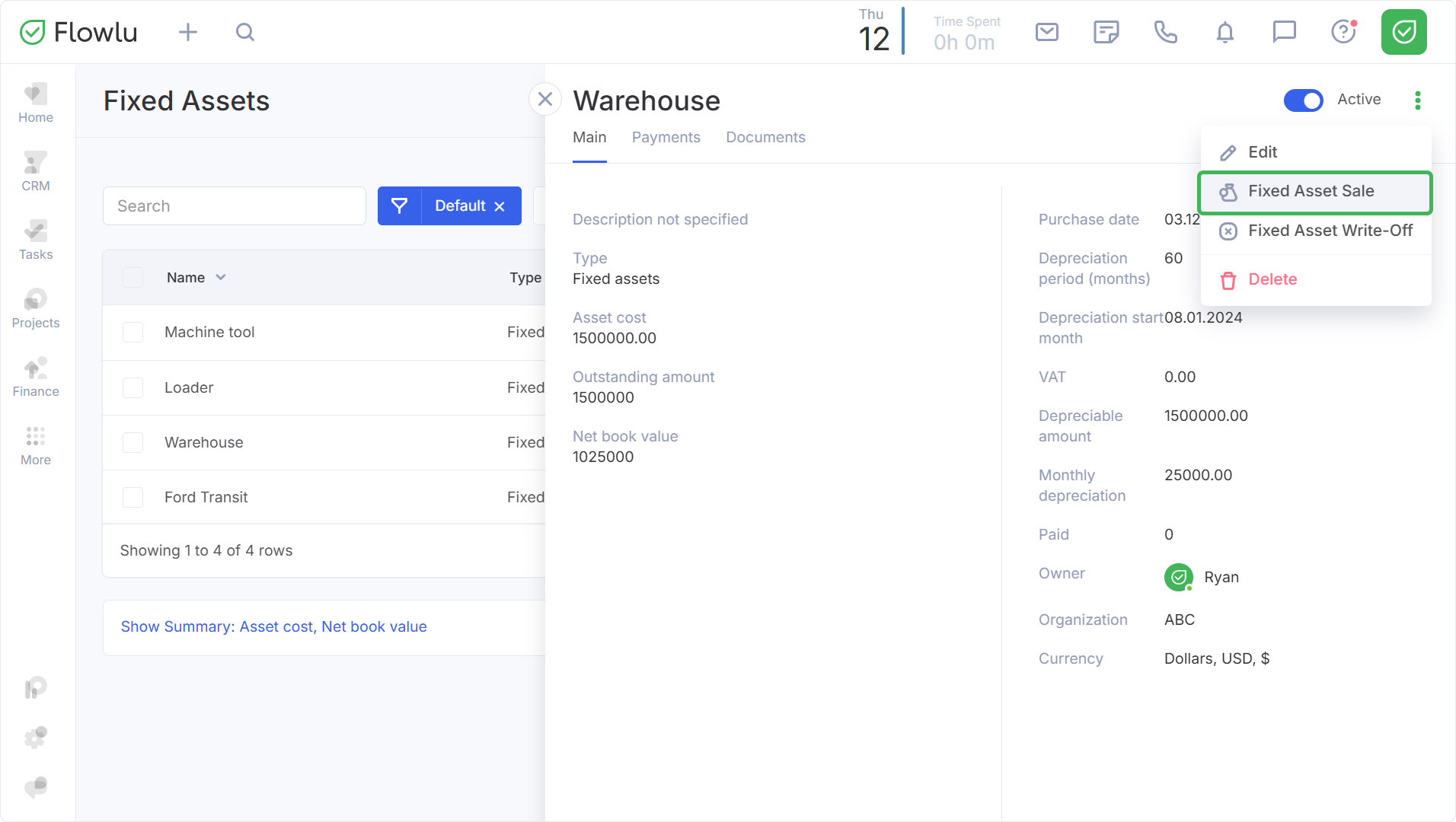
Task: Click the Search input field
Action: coord(235,206)
